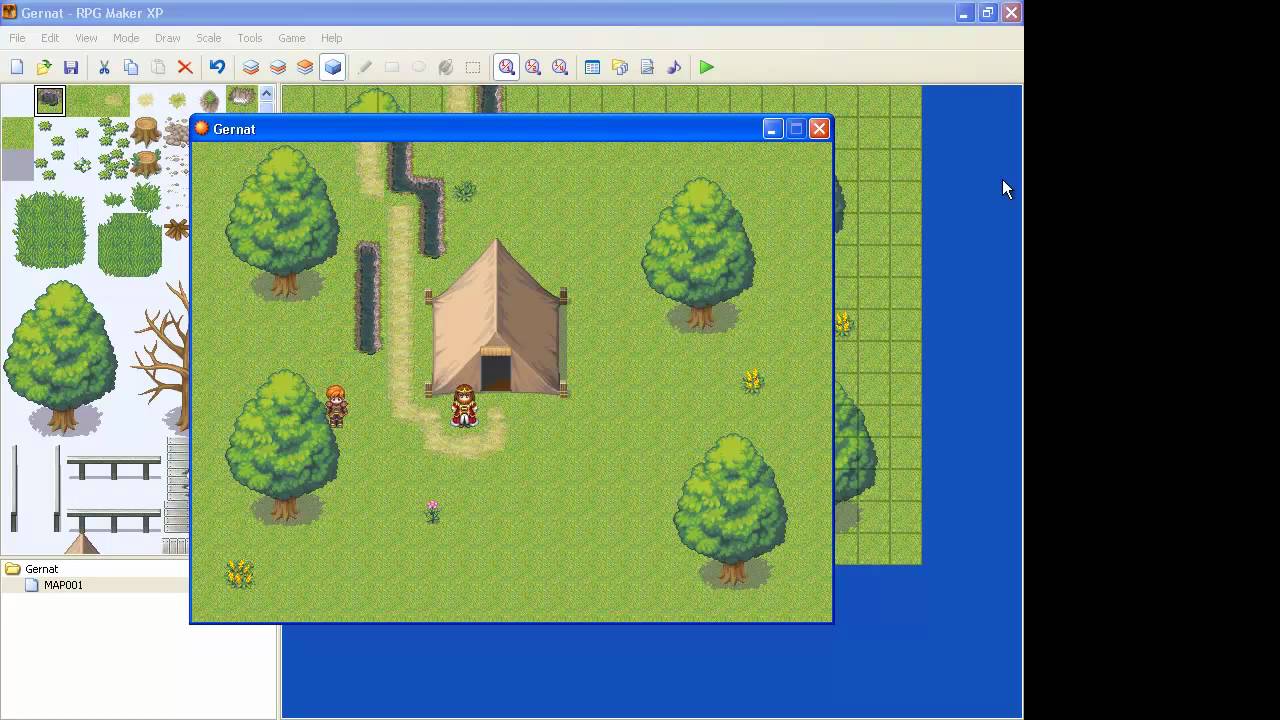Minimize the RPG Maker XP main window
The height and width of the screenshot is (720, 1280).
point(964,13)
